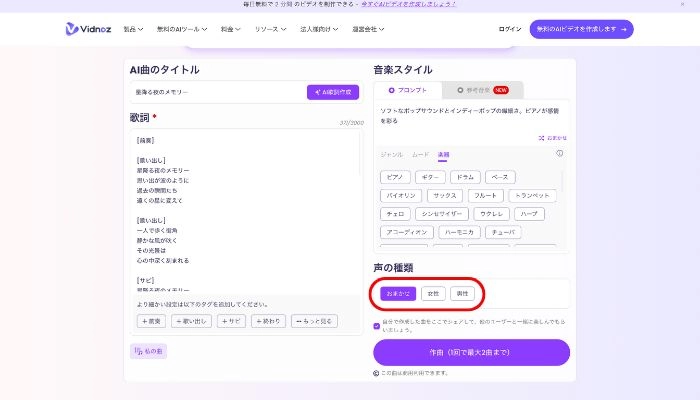Expand the 製品 menu

(x=133, y=29)
